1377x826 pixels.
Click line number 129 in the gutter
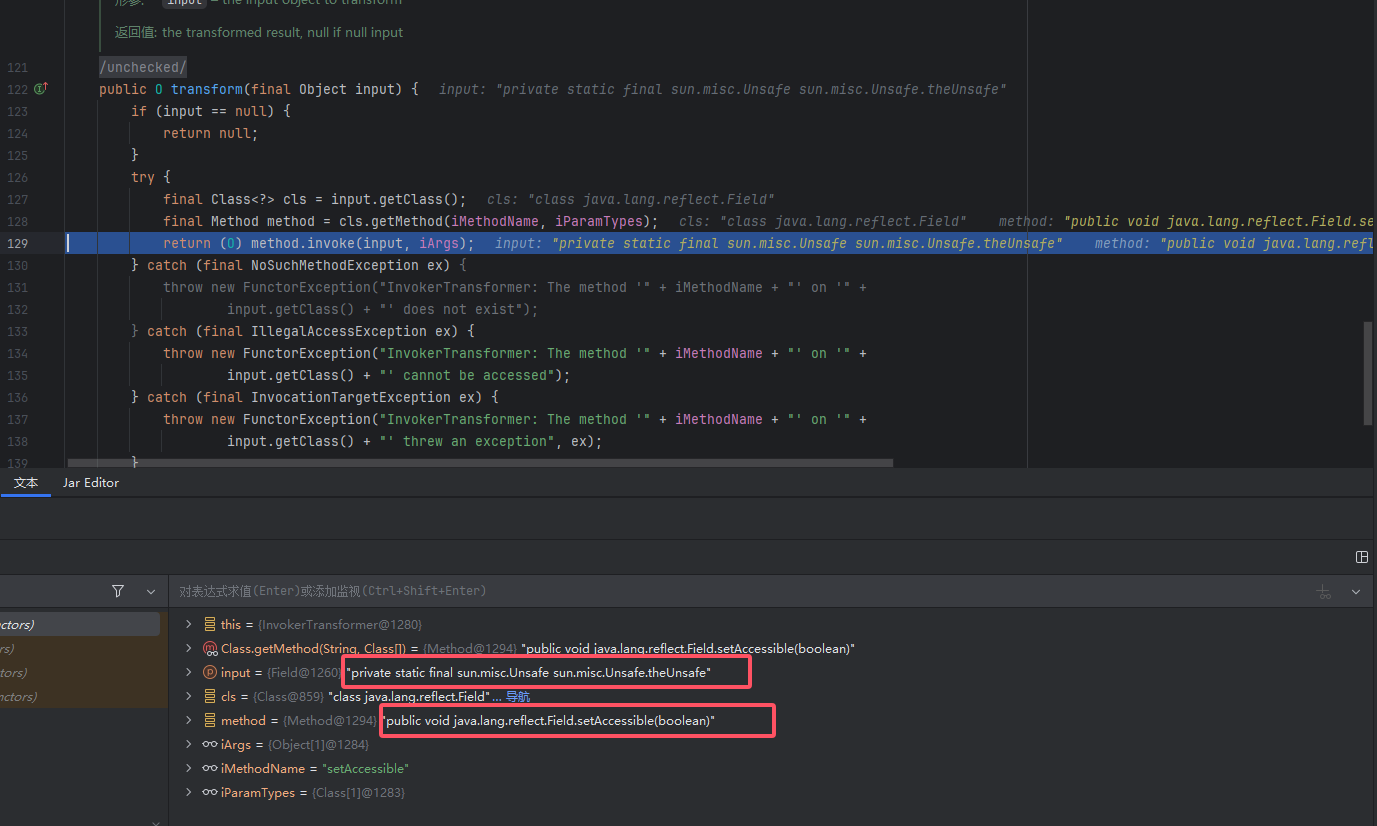pyautogui.click(x=17, y=243)
